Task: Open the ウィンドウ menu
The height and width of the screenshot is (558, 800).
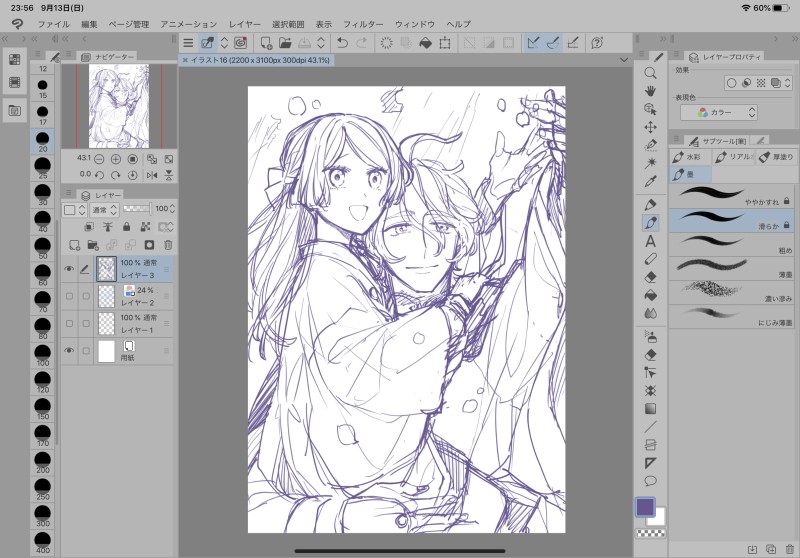Action: click(415, 24)
